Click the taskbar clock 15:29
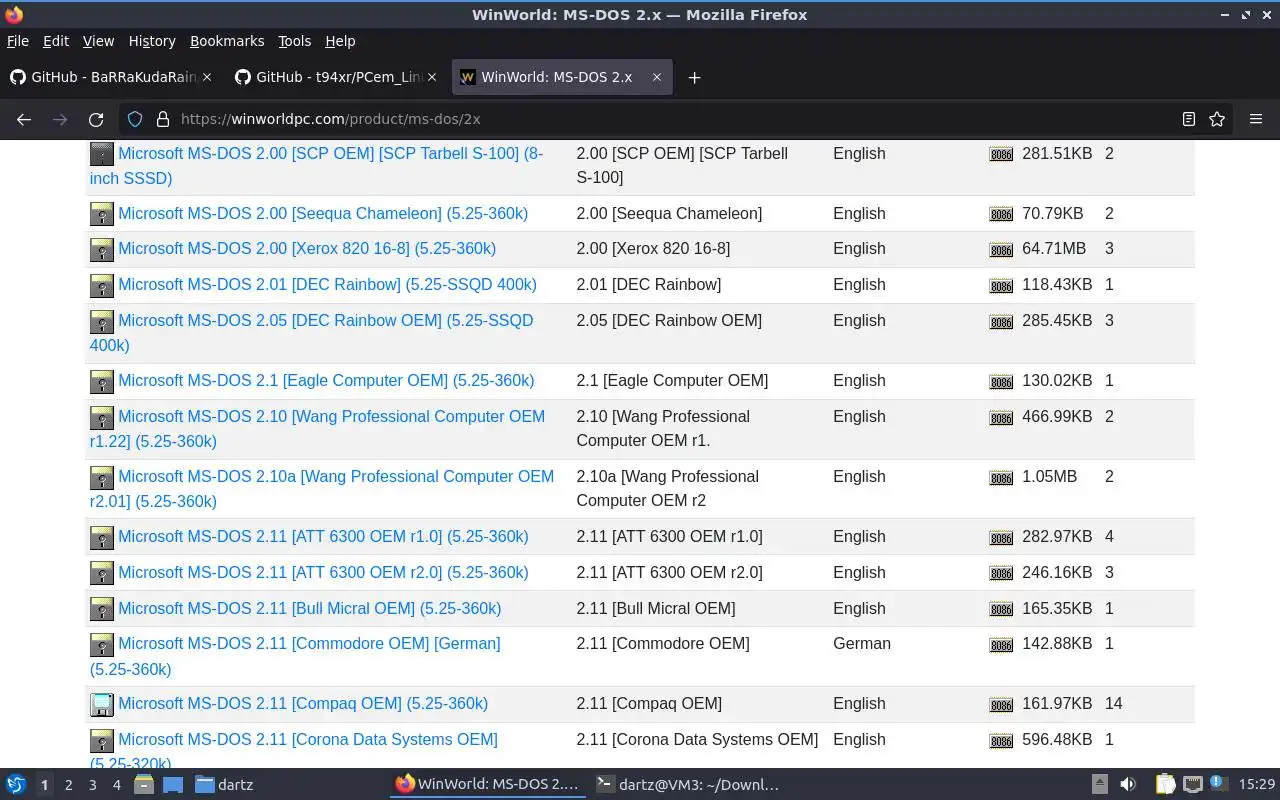The image size is (1280, 800). click(x=1257, y=785)
